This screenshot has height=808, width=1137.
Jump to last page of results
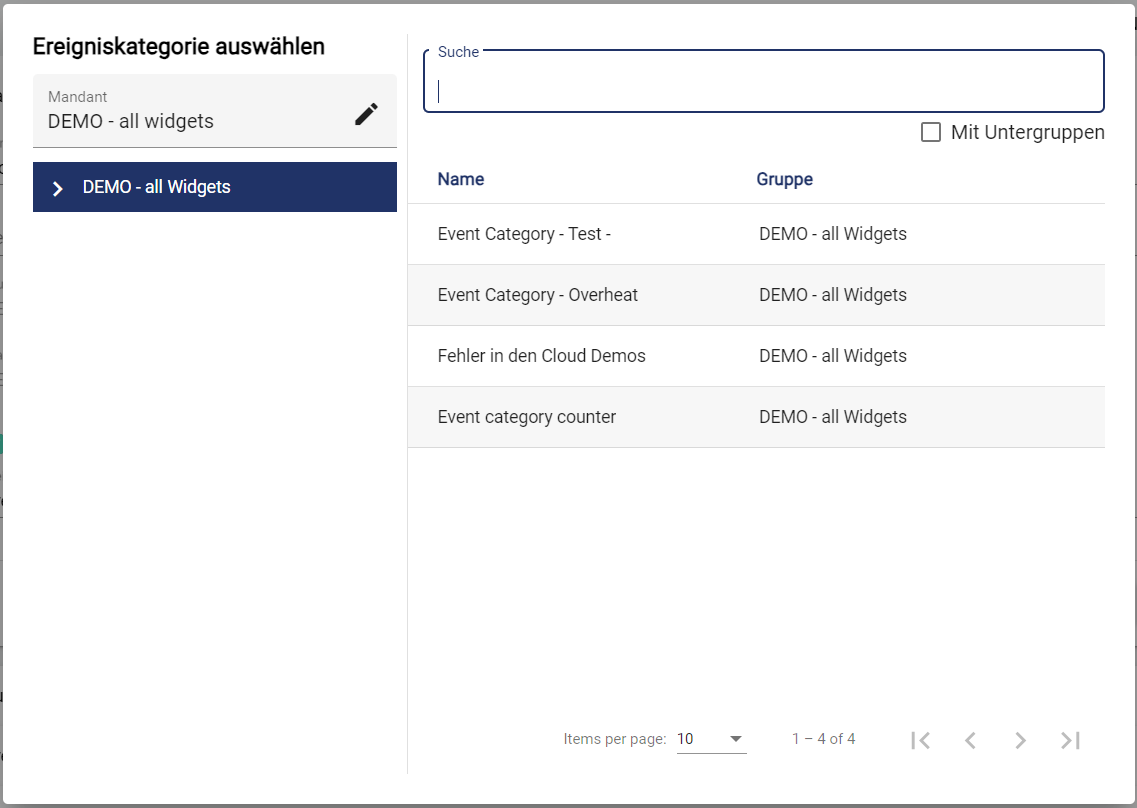[x=1070, y=740]
